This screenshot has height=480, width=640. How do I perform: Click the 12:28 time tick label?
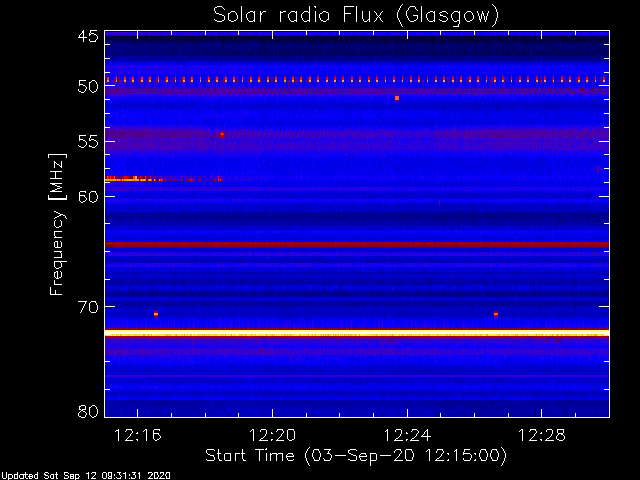pos(542,435)
